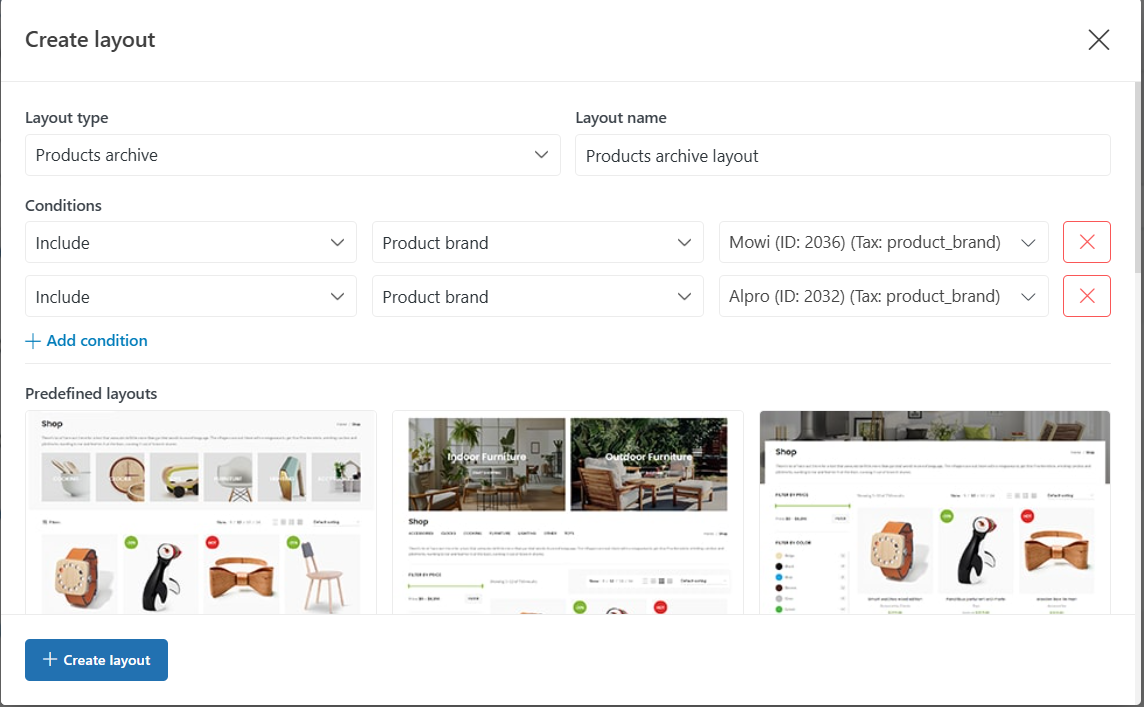Click the dialog vertical scrollbar

pyautogui.click(x=1139, y=175)
